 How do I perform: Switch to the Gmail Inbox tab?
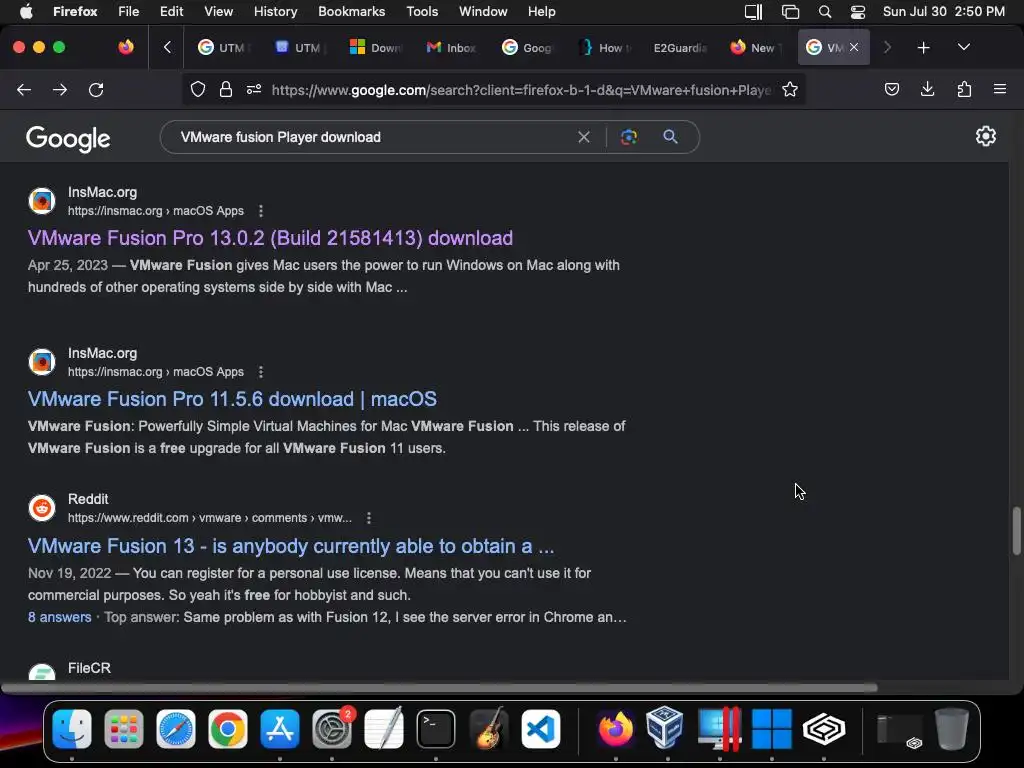coord(451,48)
